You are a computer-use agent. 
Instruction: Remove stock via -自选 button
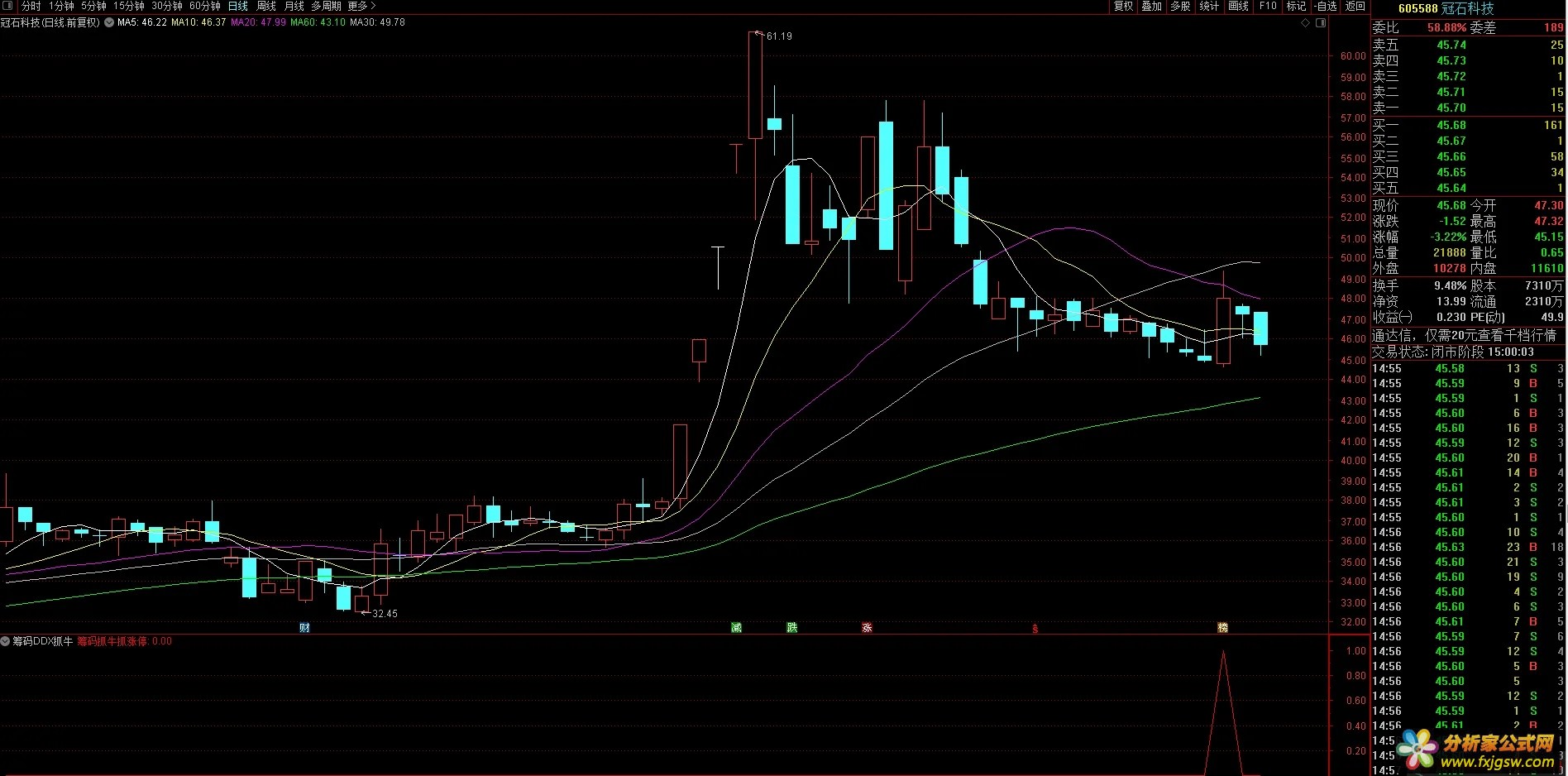pos(1325,6)
